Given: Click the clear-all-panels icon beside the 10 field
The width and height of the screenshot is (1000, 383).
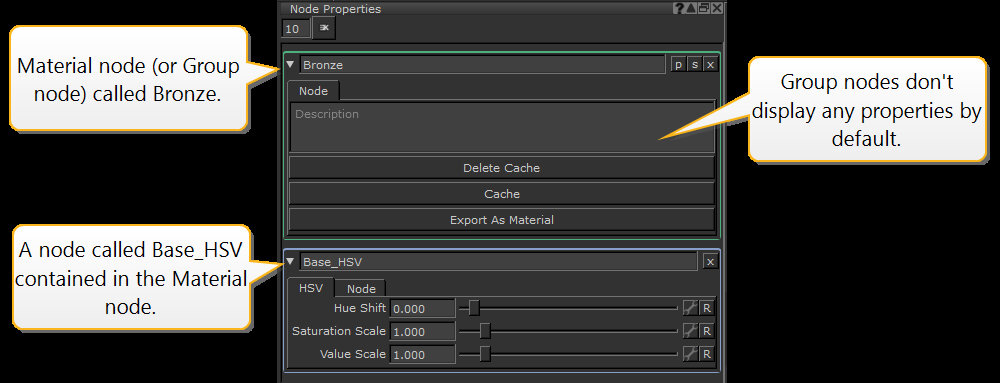Looking at the screenshot, I should tap(324, 28).
